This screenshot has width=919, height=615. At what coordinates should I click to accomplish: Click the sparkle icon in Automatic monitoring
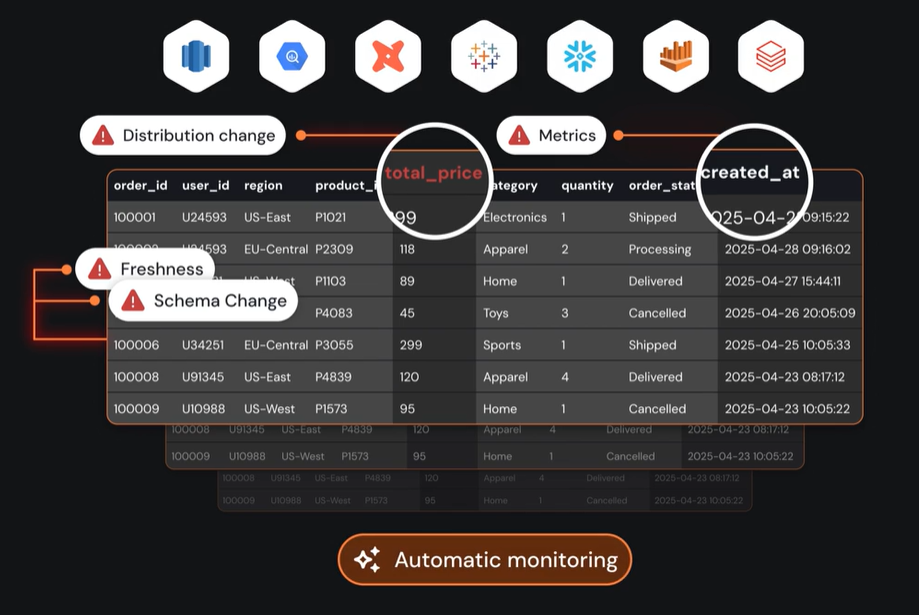[367, 560]
